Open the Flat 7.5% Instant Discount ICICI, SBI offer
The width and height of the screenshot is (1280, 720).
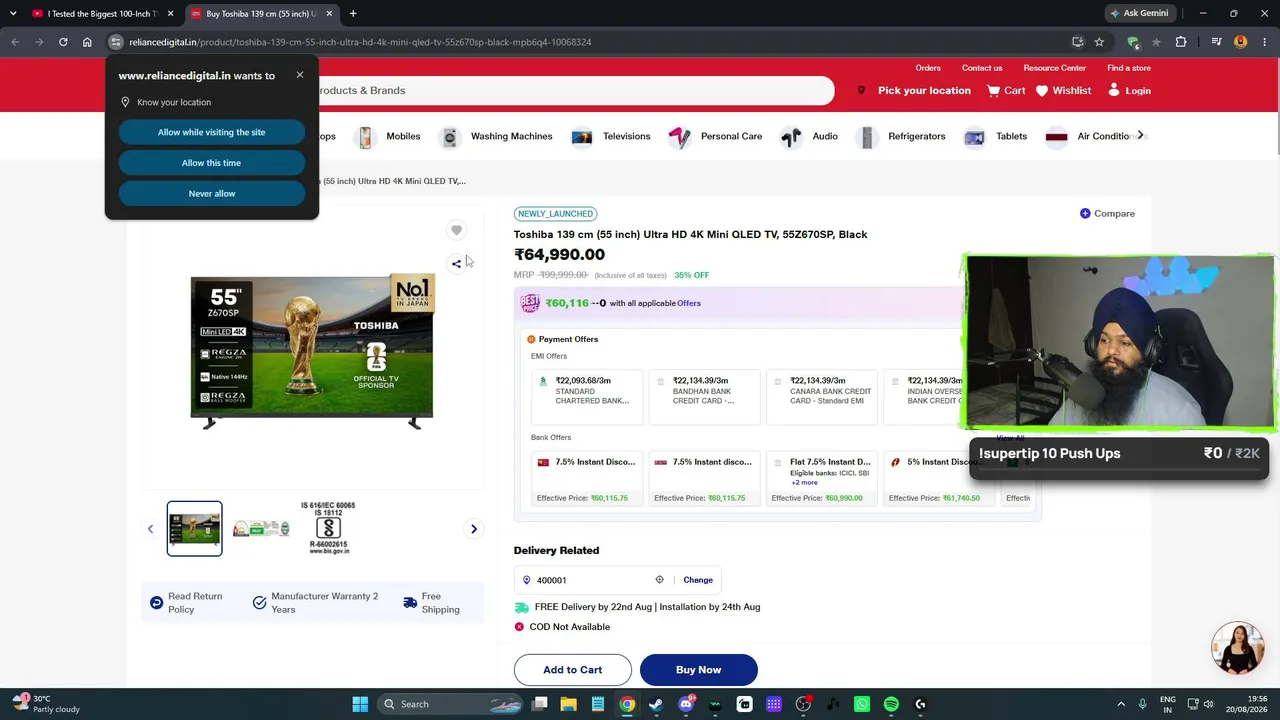pyautogui.click(x=822, y=479)
